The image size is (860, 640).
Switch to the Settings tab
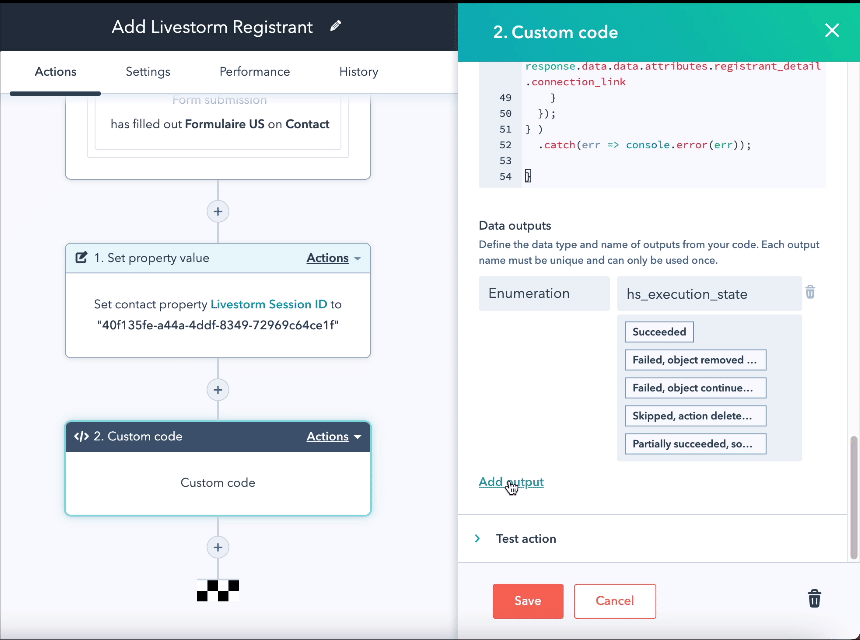pyautogui.click(x=148, y=72)
